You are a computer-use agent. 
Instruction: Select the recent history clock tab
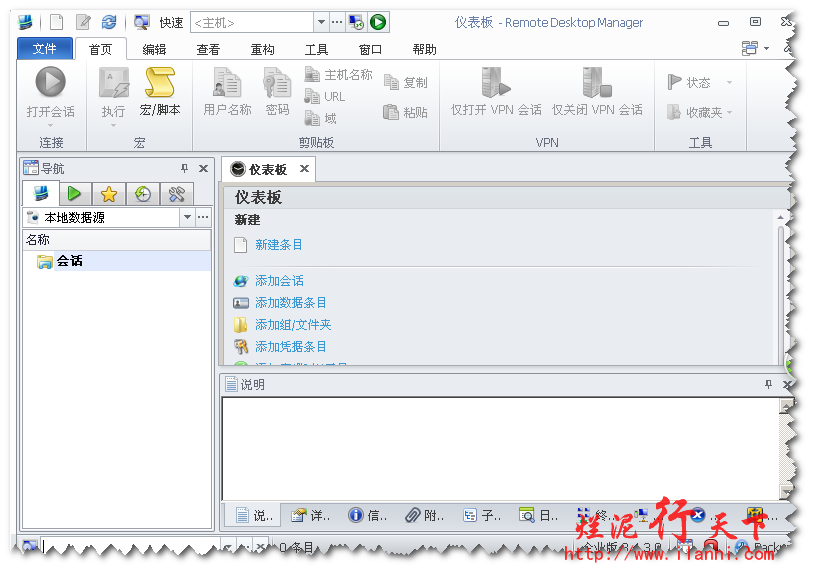[143, 194]
